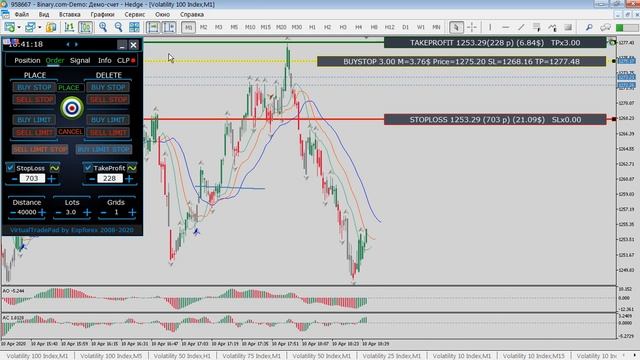Click the SELL LIMIT STOP button
The width and height of the screenshot is (640, 360).
pyautogui.click(x=40, y=149)
